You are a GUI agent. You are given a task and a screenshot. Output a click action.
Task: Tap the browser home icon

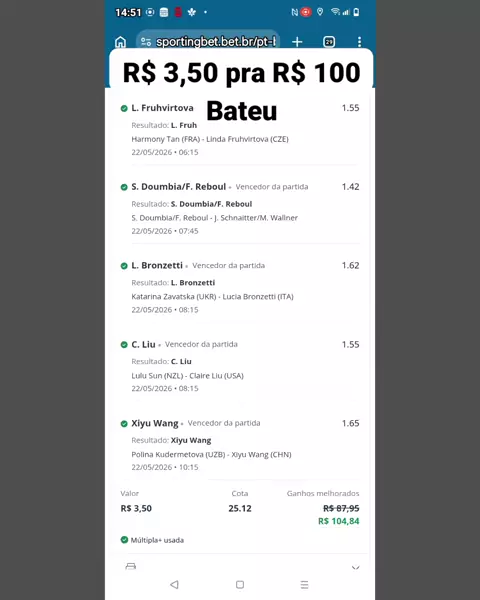pos(121,42)
